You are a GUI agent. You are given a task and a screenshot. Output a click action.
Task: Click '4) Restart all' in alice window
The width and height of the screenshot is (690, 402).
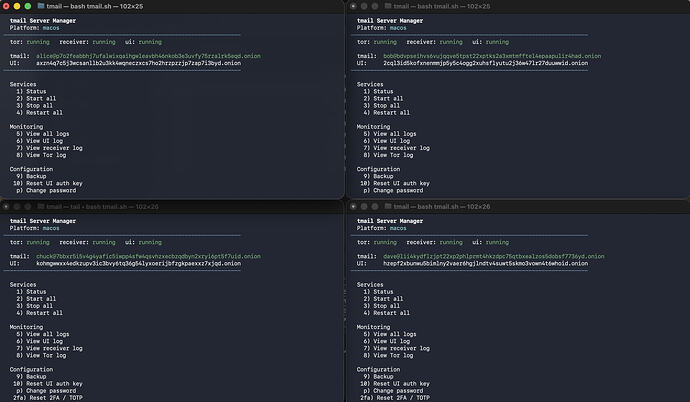[40, 112]
